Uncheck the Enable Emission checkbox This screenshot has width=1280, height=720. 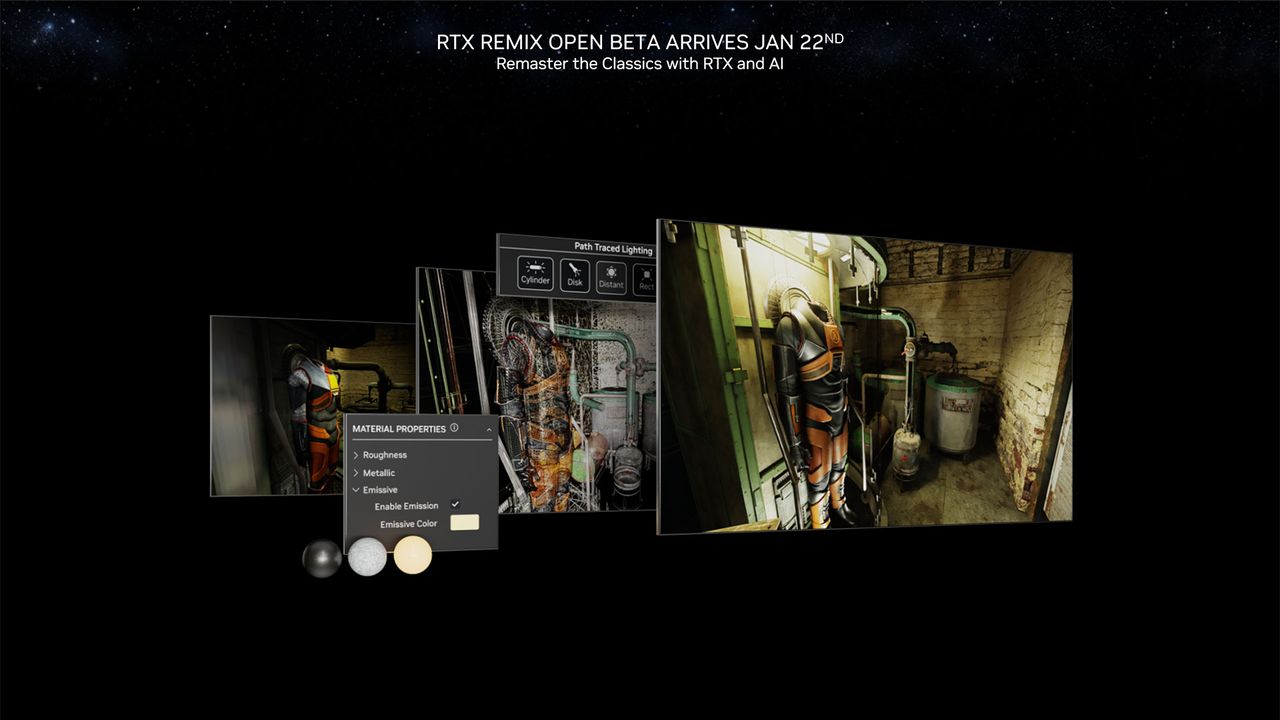[456, 505]
